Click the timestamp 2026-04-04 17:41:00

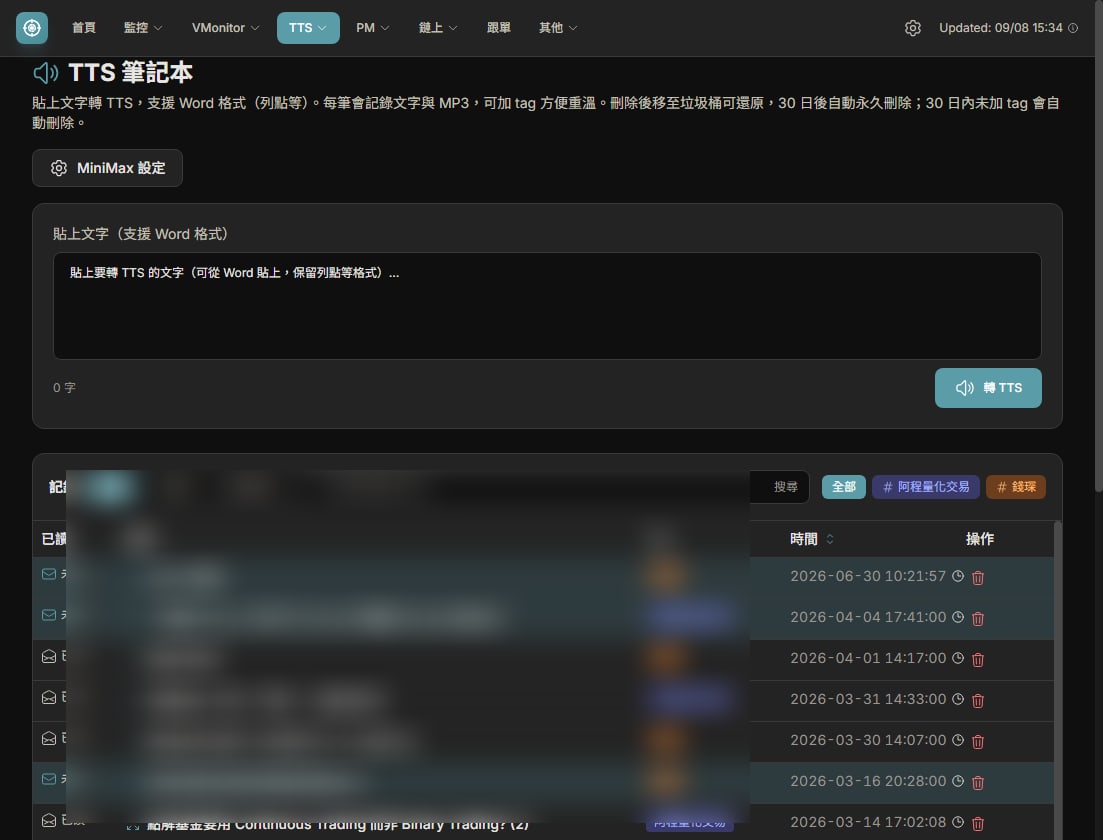(868, 617)
